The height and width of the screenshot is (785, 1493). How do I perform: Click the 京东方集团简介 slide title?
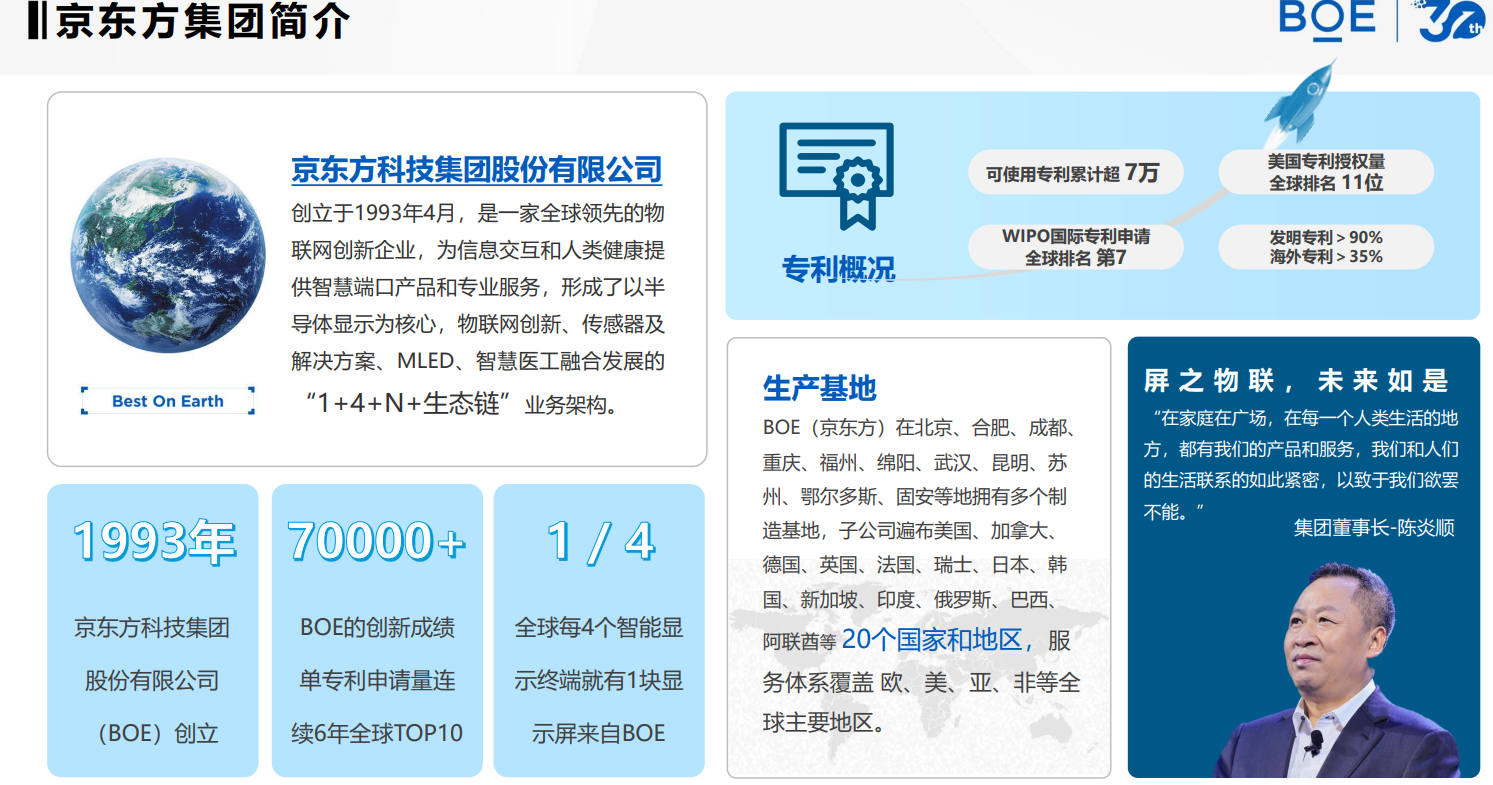coord(200,22)
